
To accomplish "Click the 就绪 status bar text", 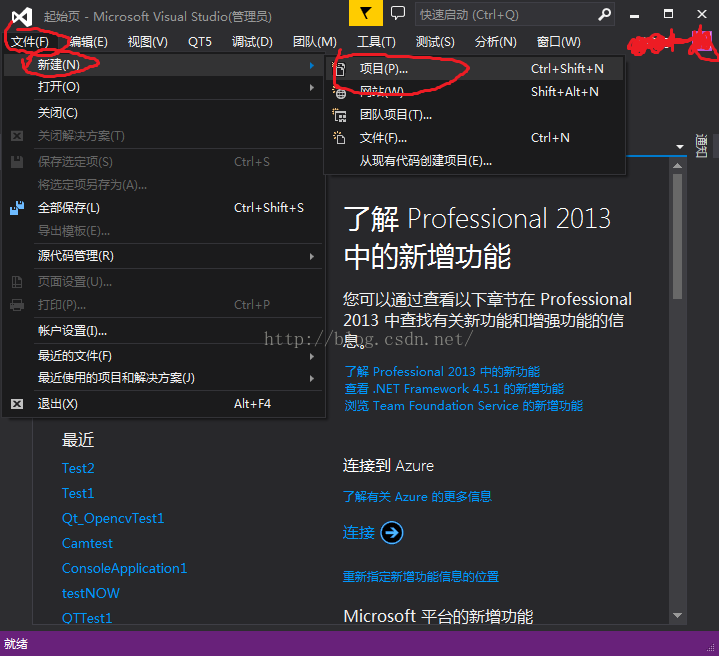I will pyautogui.click(x=16, y=644).
